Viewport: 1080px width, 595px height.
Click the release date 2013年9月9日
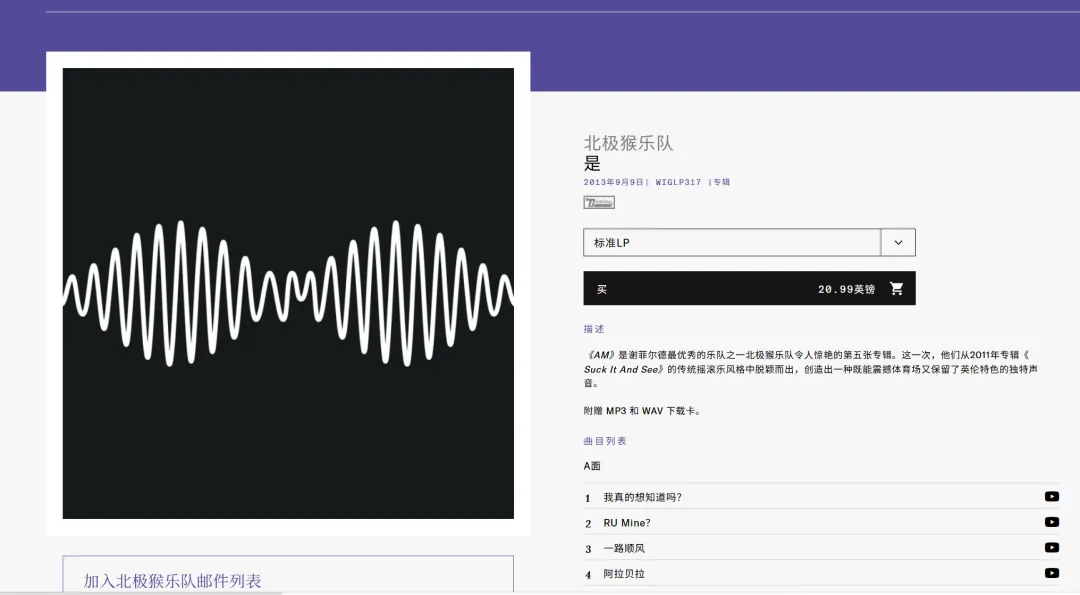pos(613,182)
